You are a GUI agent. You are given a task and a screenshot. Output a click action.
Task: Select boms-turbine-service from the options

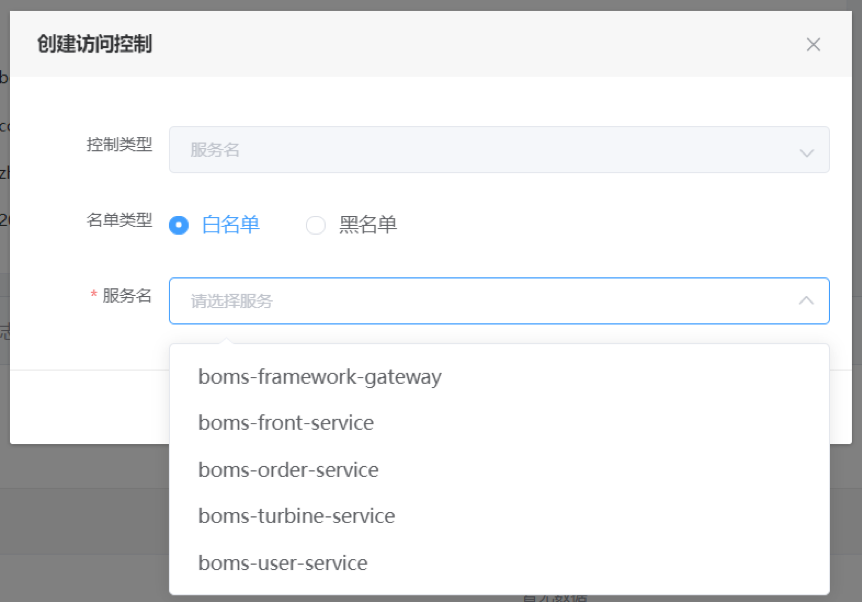(x=296, y=516)
